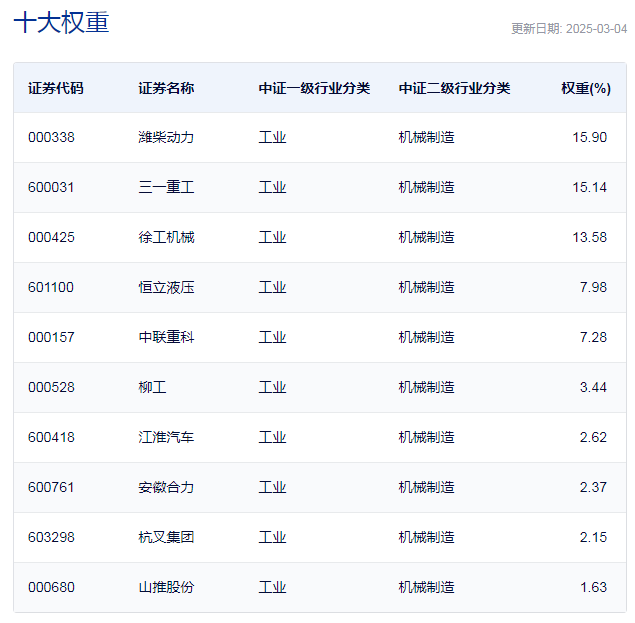Image resolution: width=635 pixels, height=623 pixels.
Task: Click the stock name 安徽合力
Action: 166,487
